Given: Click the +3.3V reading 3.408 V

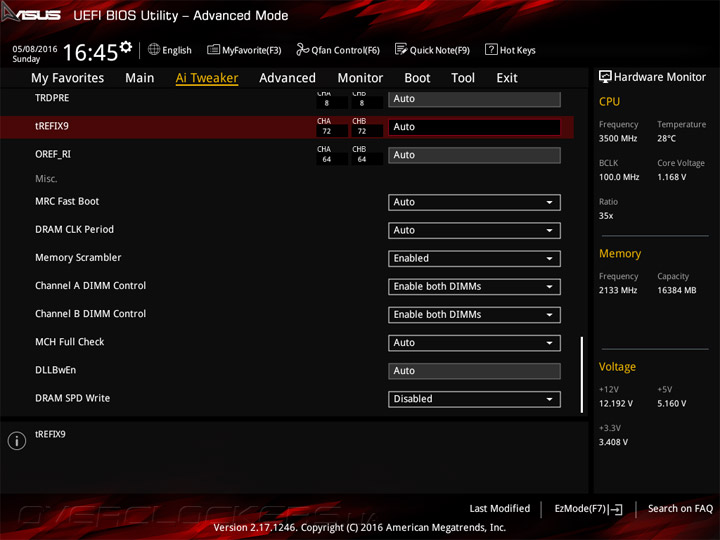Looking at the screenshot, I should 613,442.
